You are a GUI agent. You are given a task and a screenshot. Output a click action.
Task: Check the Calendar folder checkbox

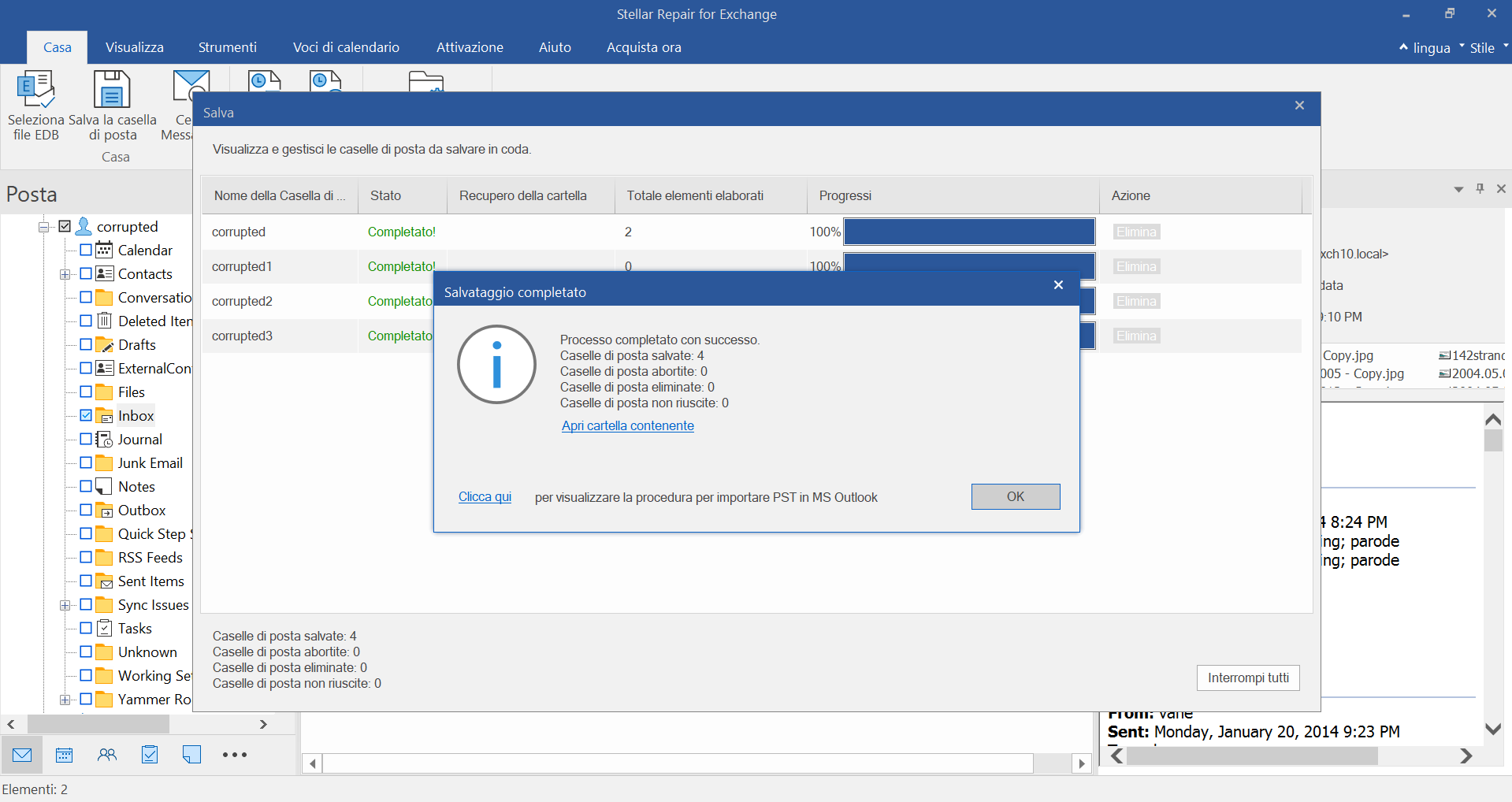coord(86,250)
